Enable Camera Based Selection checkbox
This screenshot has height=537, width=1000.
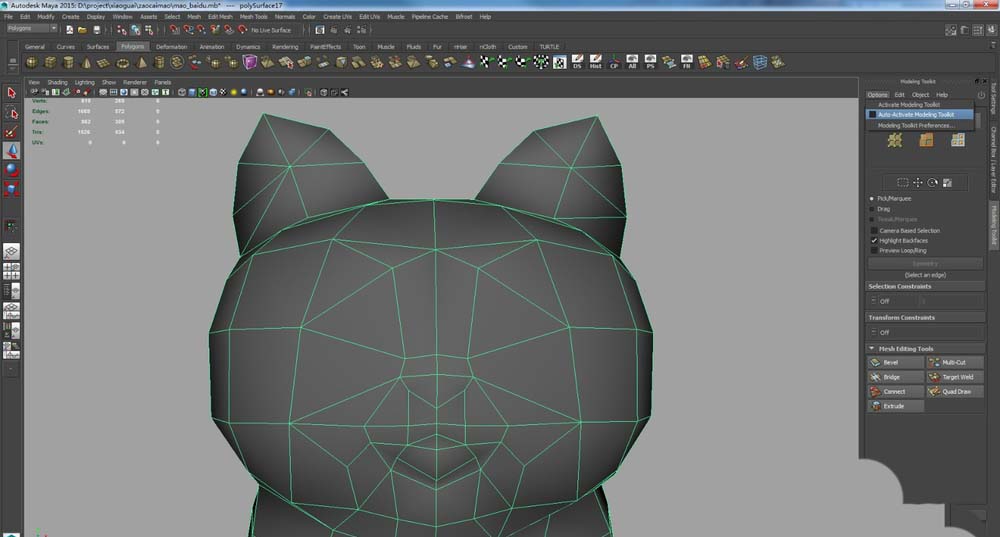873,230
